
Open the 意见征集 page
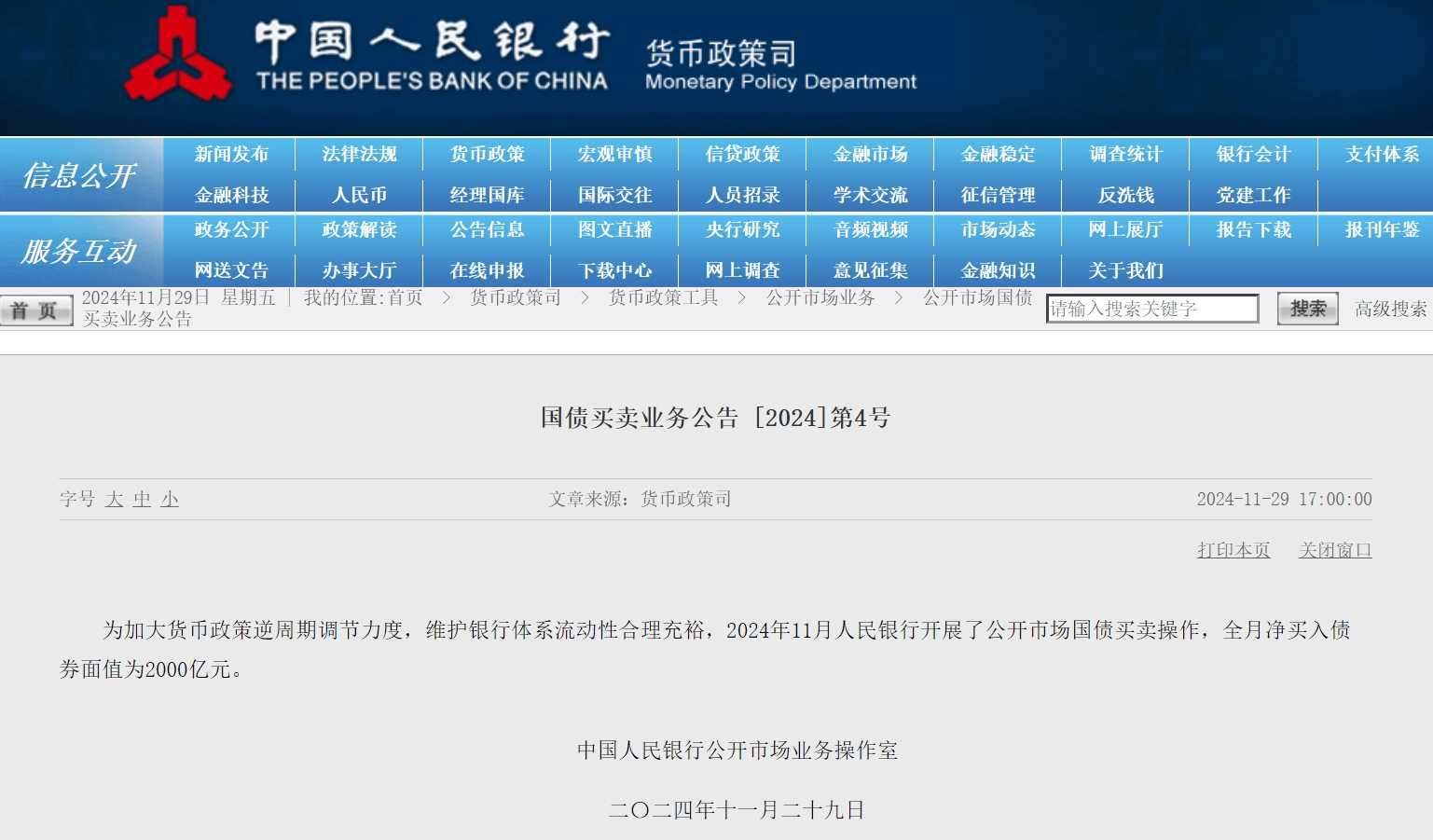(x=870, y=271)
